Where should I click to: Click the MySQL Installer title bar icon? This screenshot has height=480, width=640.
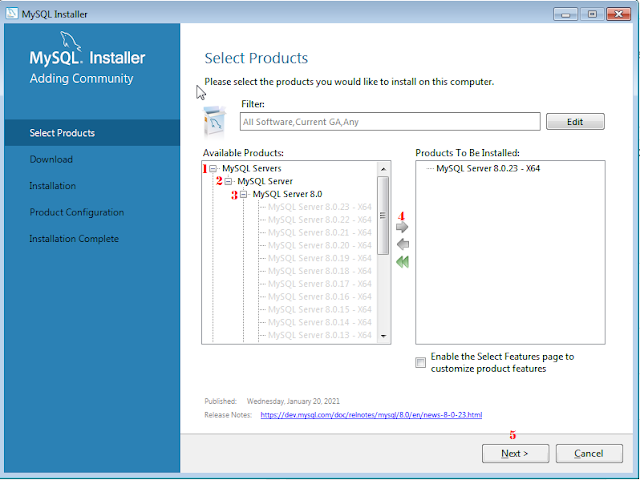tap(11, 13)
